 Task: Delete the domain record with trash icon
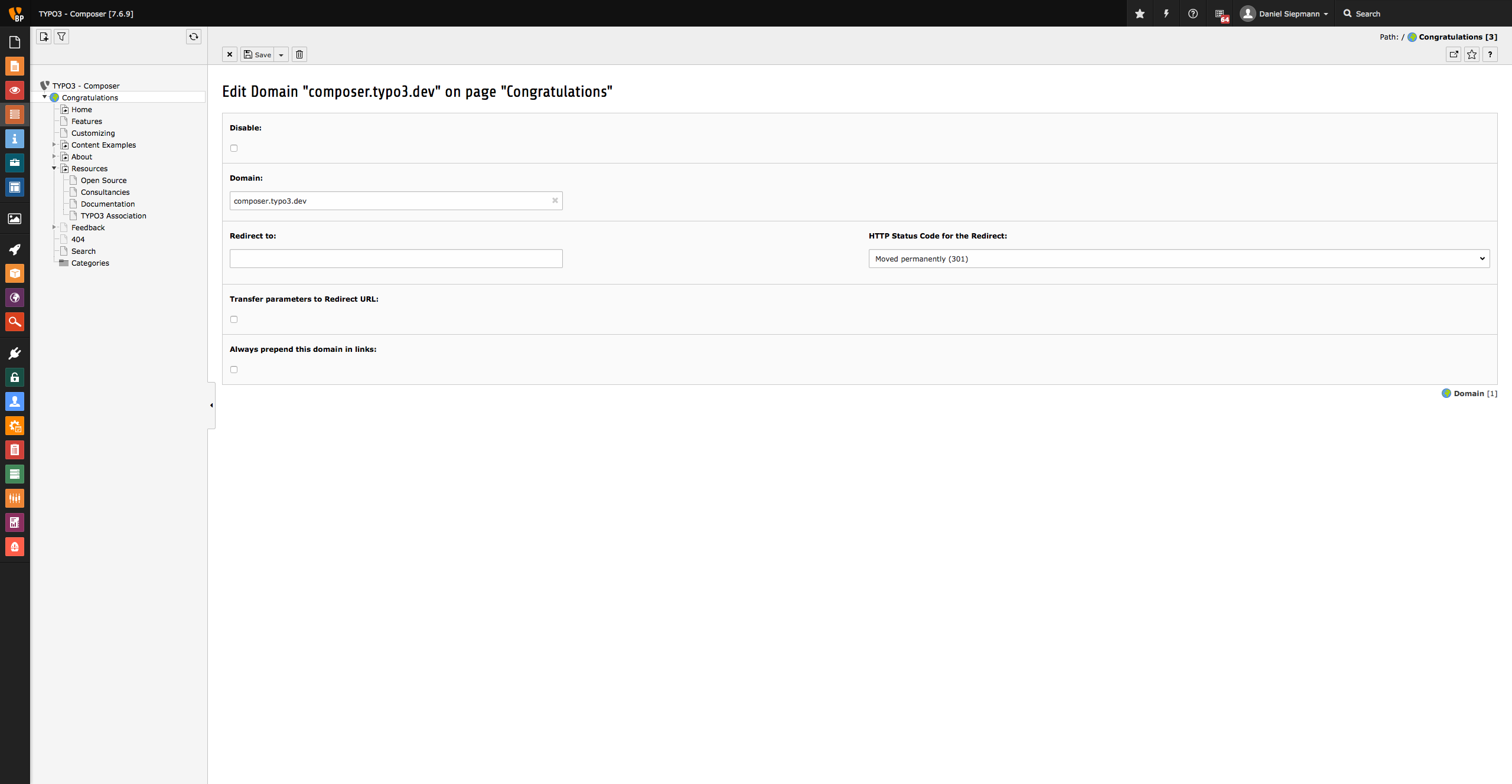click(x=299, y=54)
